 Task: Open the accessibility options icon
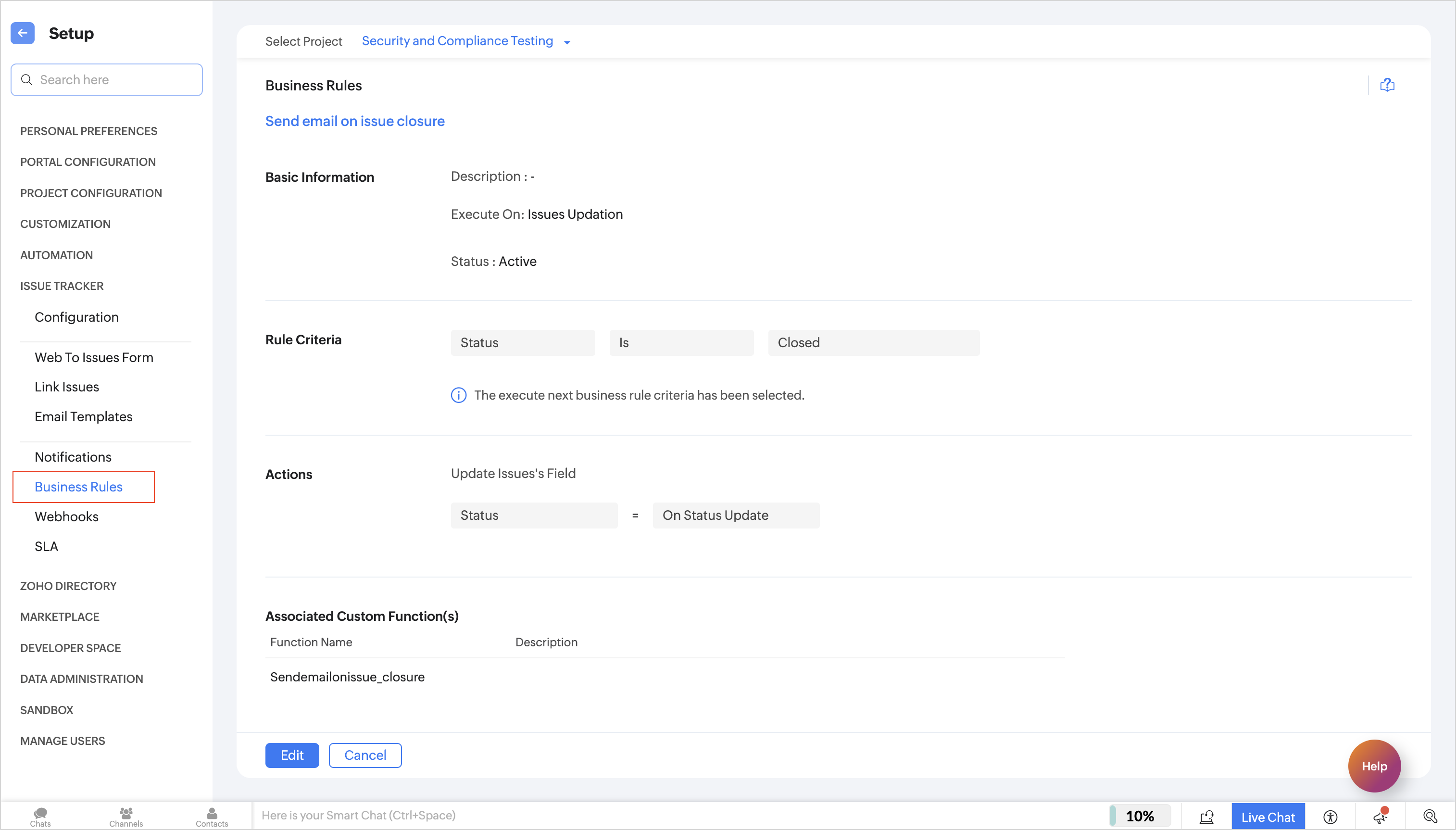pyautogui.click(x=1330, y=817)
